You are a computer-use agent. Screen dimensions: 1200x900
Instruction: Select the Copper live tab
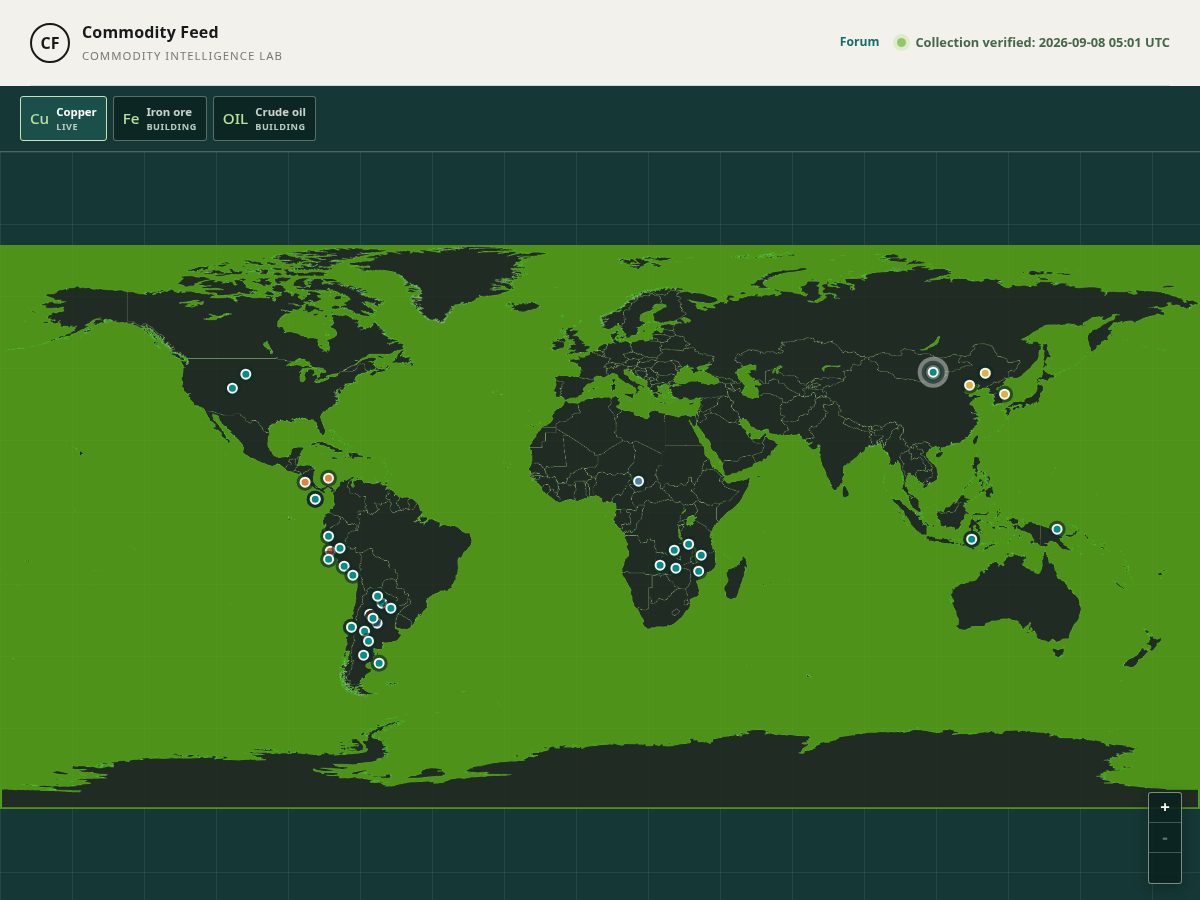[63, 119]
